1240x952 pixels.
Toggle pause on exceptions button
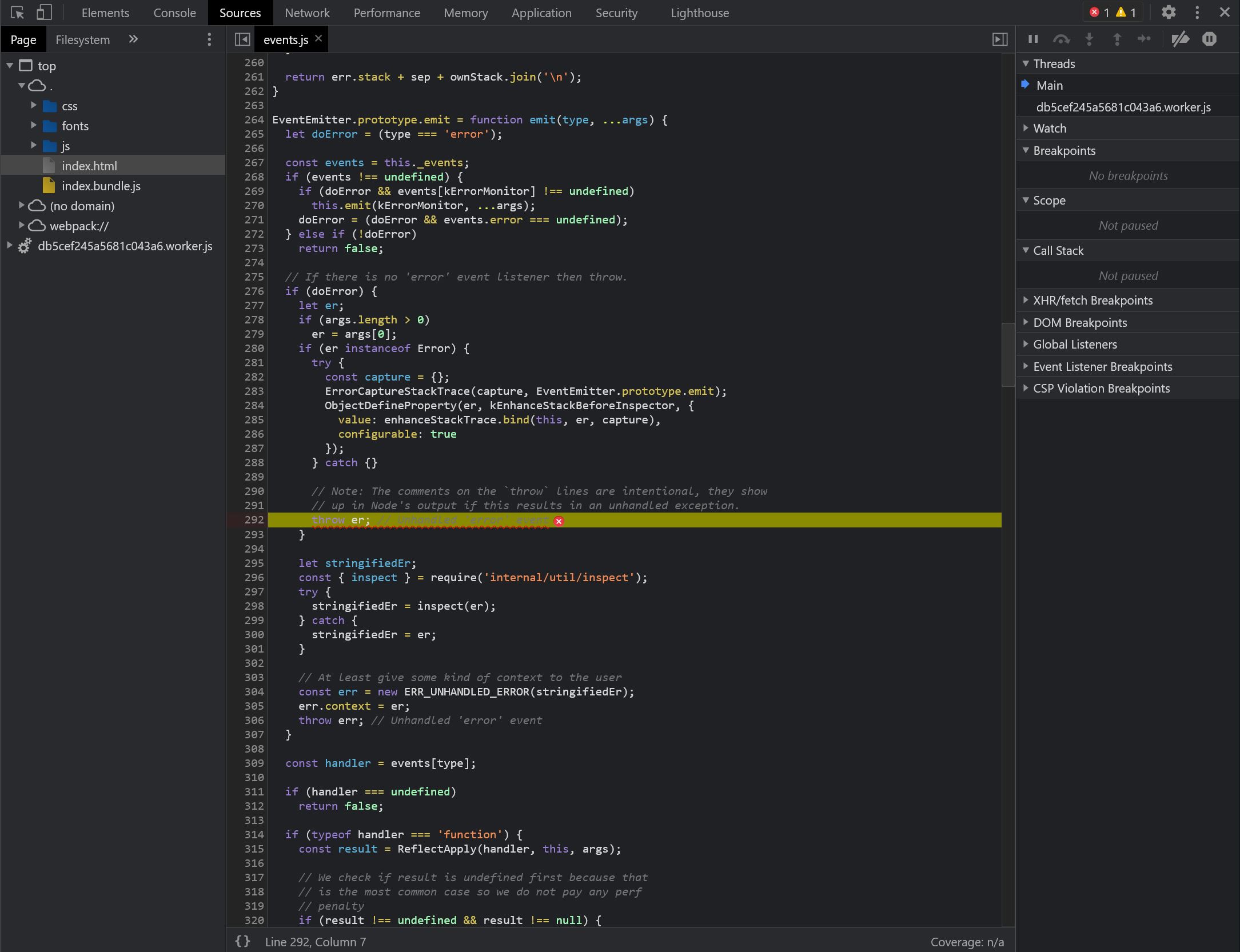[x=1209, y=39]
